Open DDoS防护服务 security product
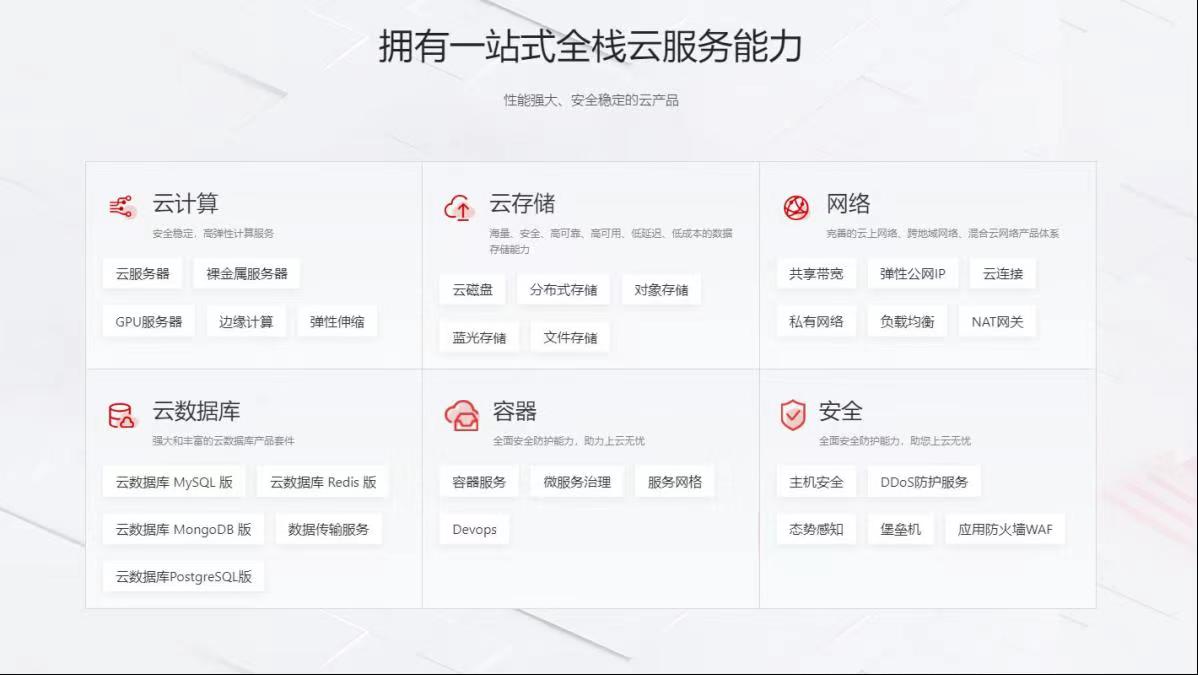1198x675 pixels. (x=924, y=482)
